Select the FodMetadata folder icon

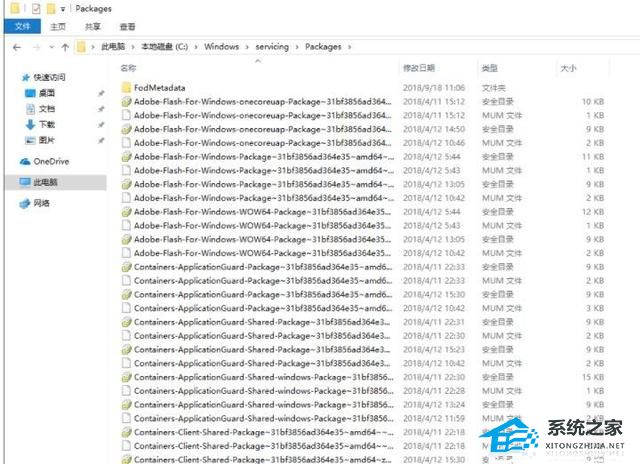[127, 87]
